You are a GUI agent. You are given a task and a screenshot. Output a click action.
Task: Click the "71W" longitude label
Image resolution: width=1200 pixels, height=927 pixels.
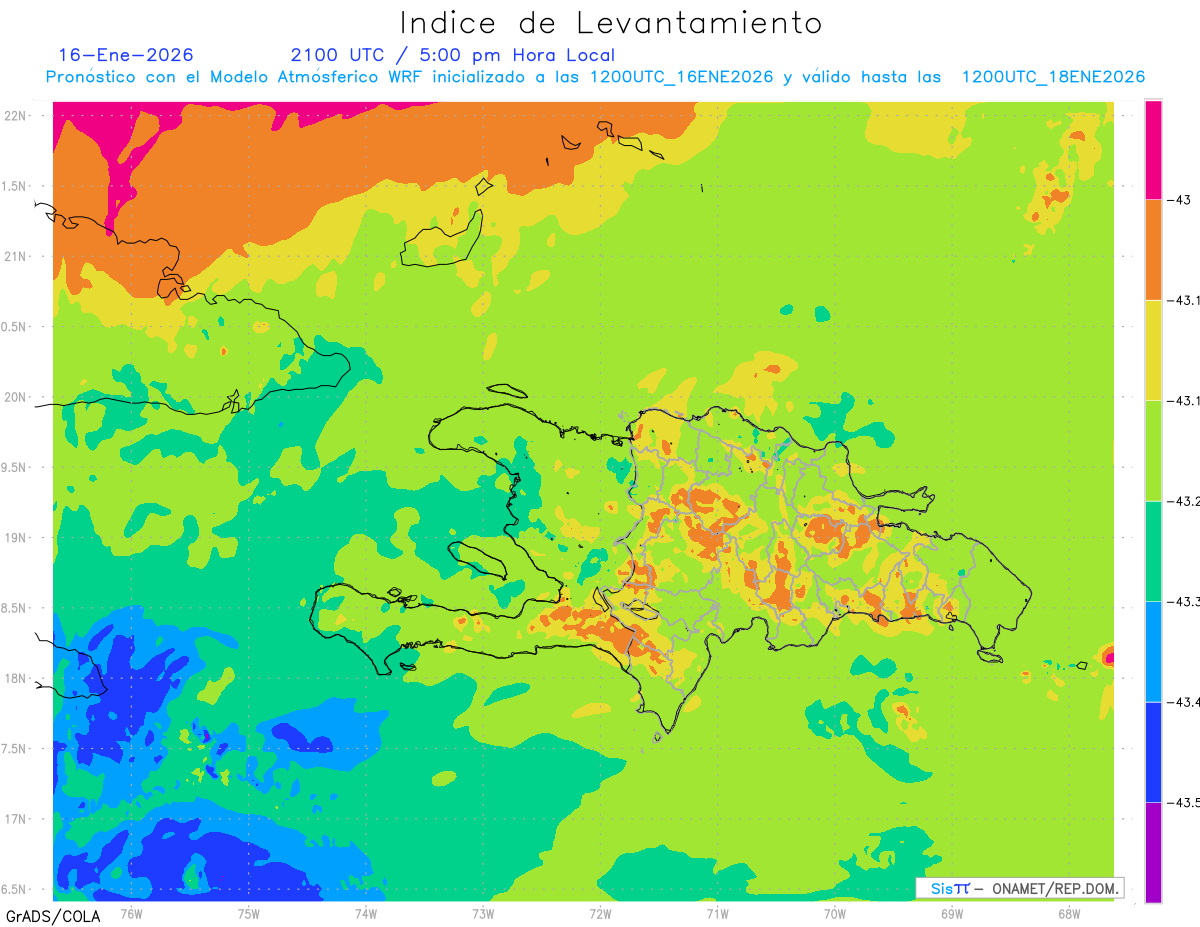pos(717,913)
